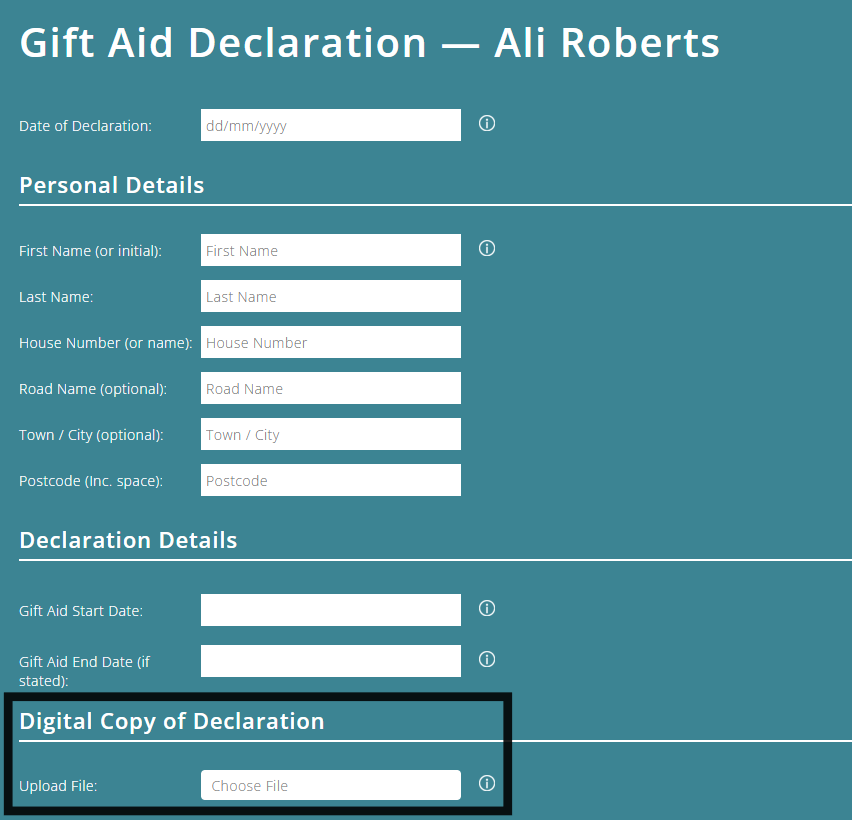Click the Declaration Details section heading
Screen dimensions: 852x820
pos(128,540)
